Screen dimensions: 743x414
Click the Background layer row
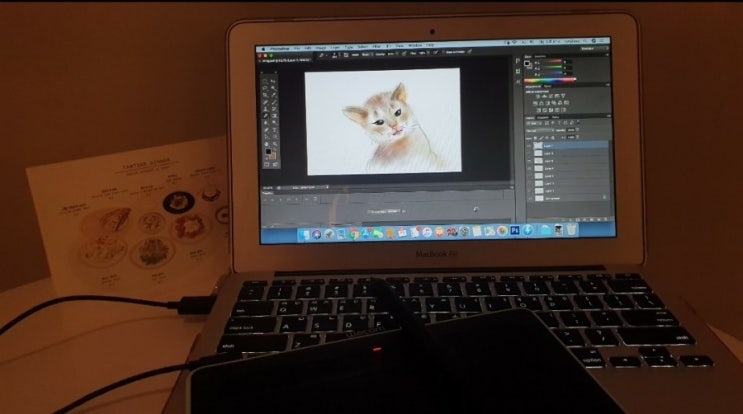pyautogui.click(x=568, y=198)
